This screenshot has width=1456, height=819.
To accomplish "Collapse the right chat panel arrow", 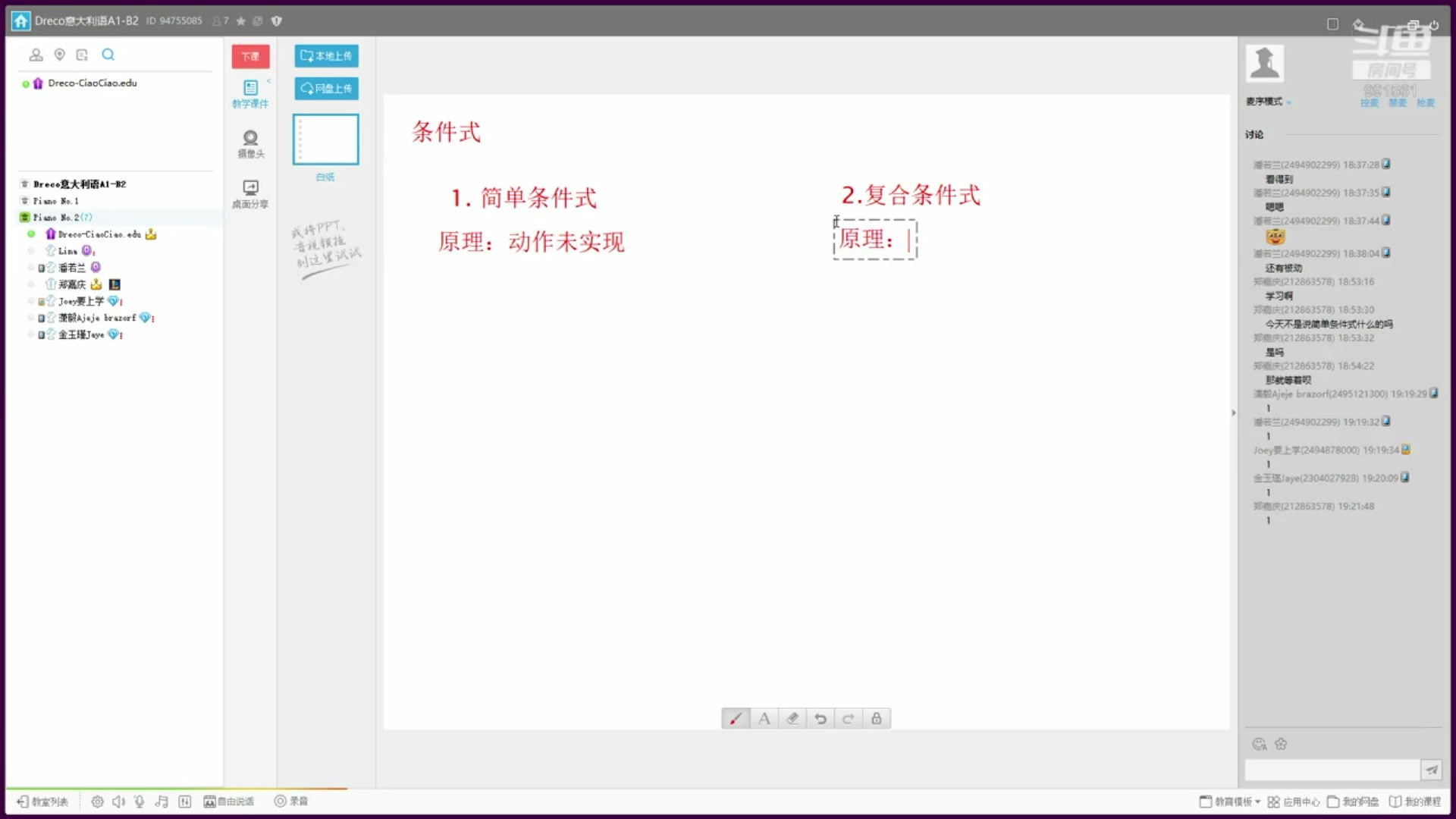I will tap(1234, 413).
